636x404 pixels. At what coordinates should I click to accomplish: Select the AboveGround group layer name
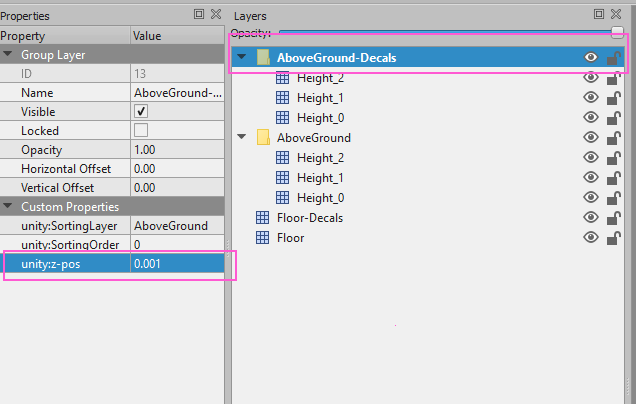(x=314, y=138)
